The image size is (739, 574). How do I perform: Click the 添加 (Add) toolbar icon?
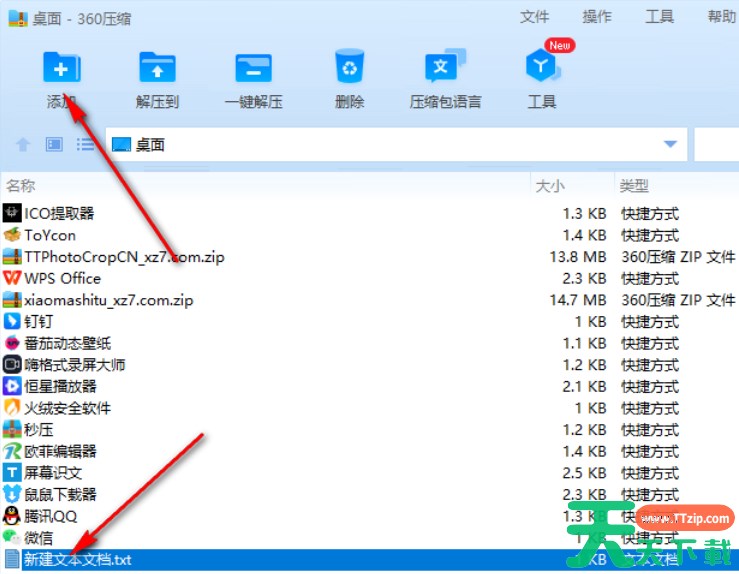(62, 68)
